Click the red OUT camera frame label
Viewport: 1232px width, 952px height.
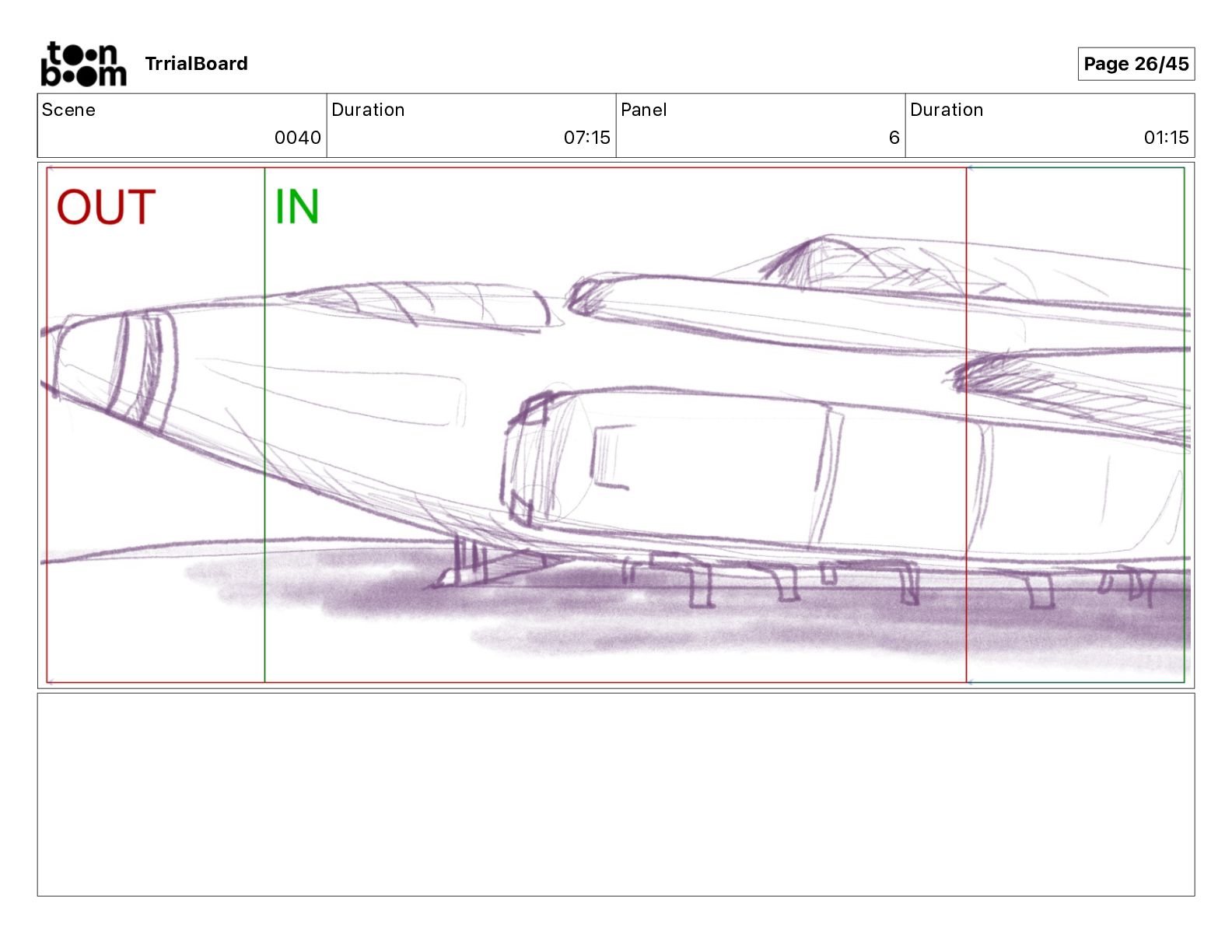[x=106, y=208]
